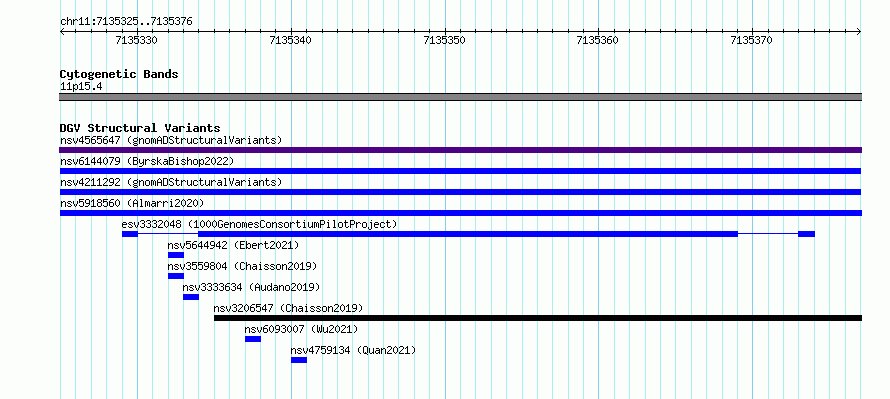Viewport: 890px width, 399px height.
Task: Click the chr11:7135325..7135376 region label
Action: 126,22
